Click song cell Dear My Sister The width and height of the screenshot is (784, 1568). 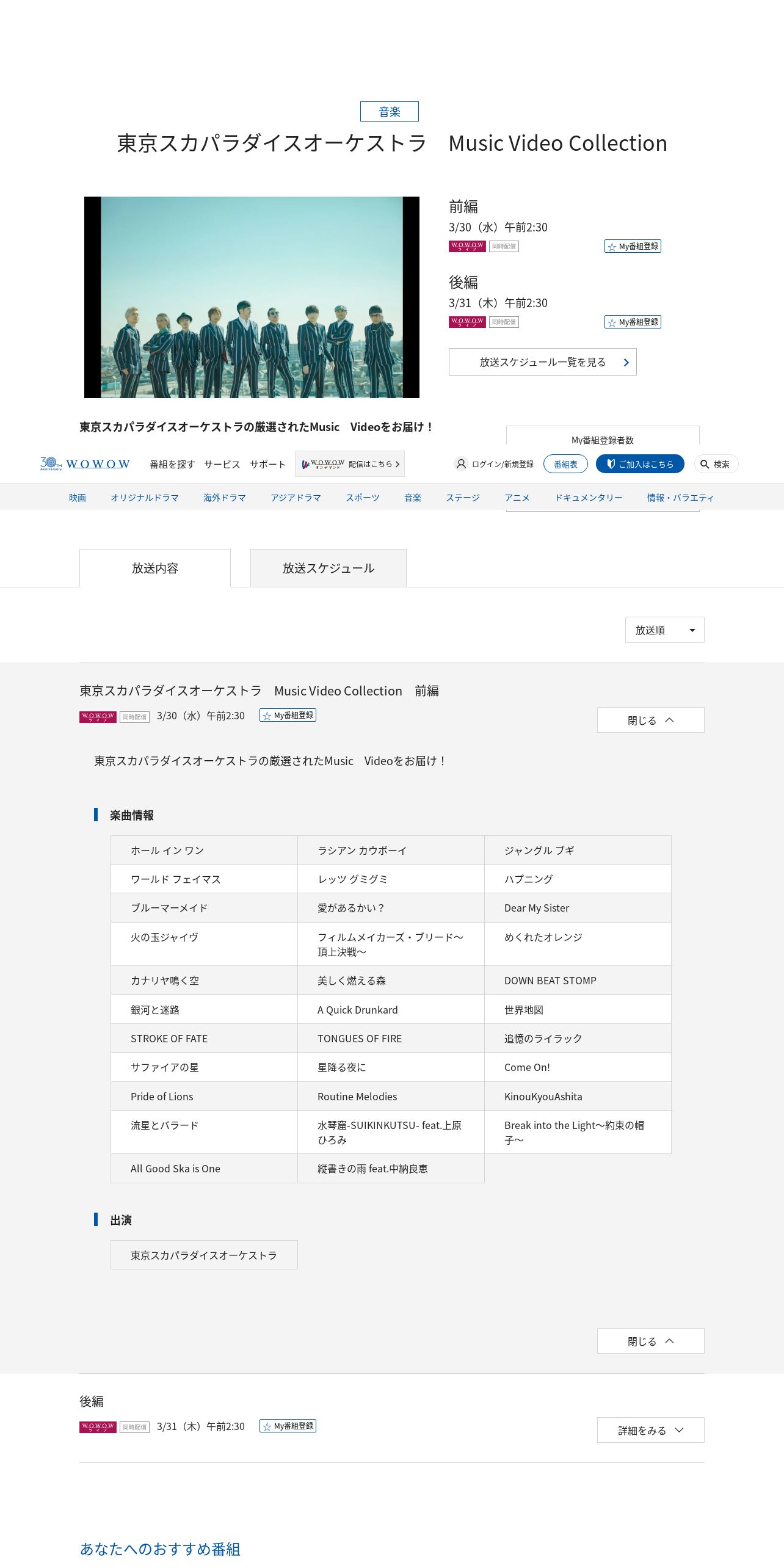(578, 908)
